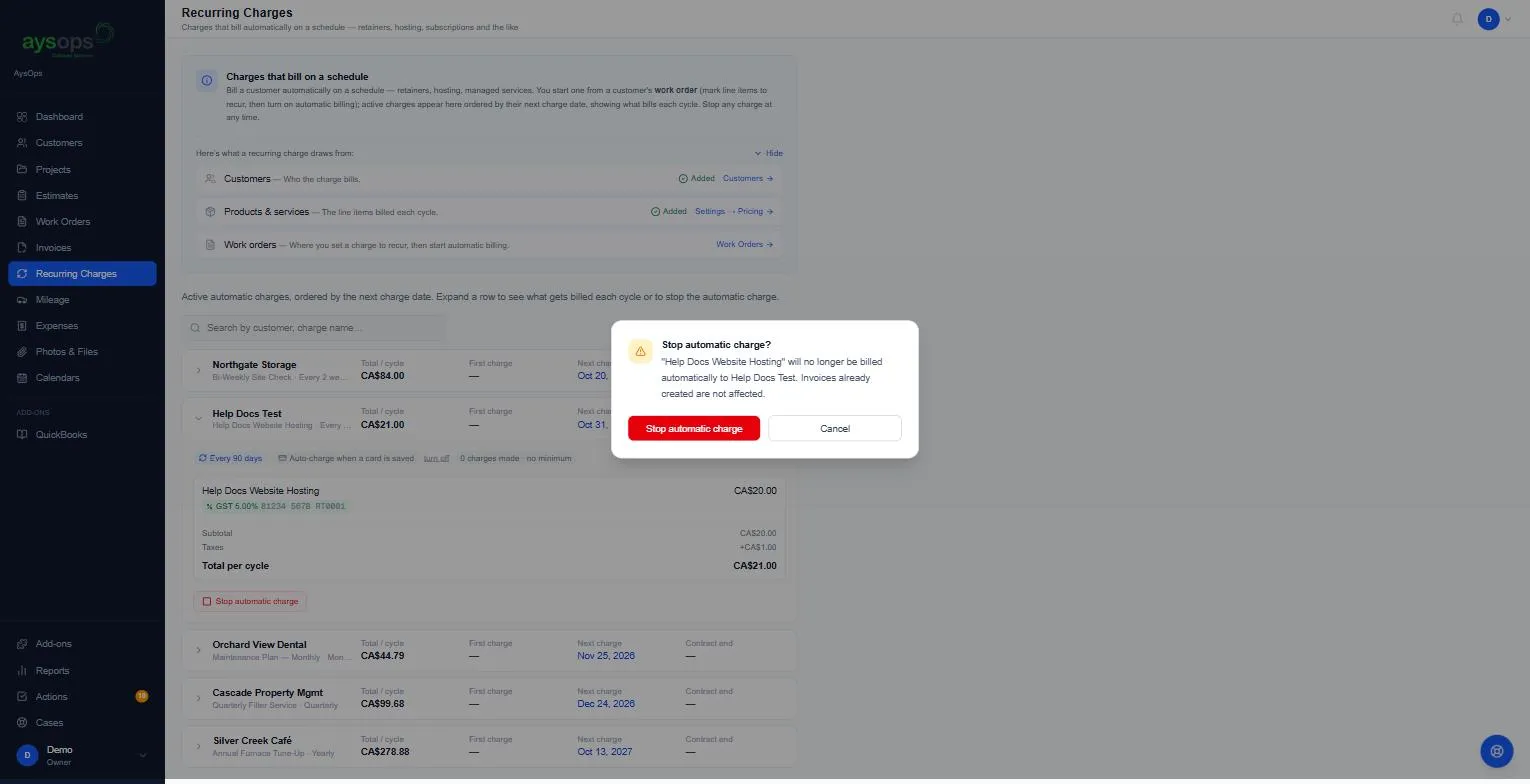Open the help chat widget icon
1530x784 pixels.
1497,751
